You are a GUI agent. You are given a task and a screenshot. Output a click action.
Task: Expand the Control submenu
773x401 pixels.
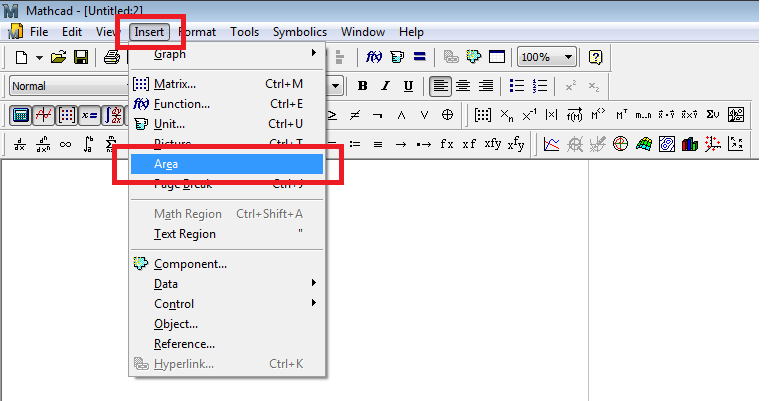tap(227, 304)
